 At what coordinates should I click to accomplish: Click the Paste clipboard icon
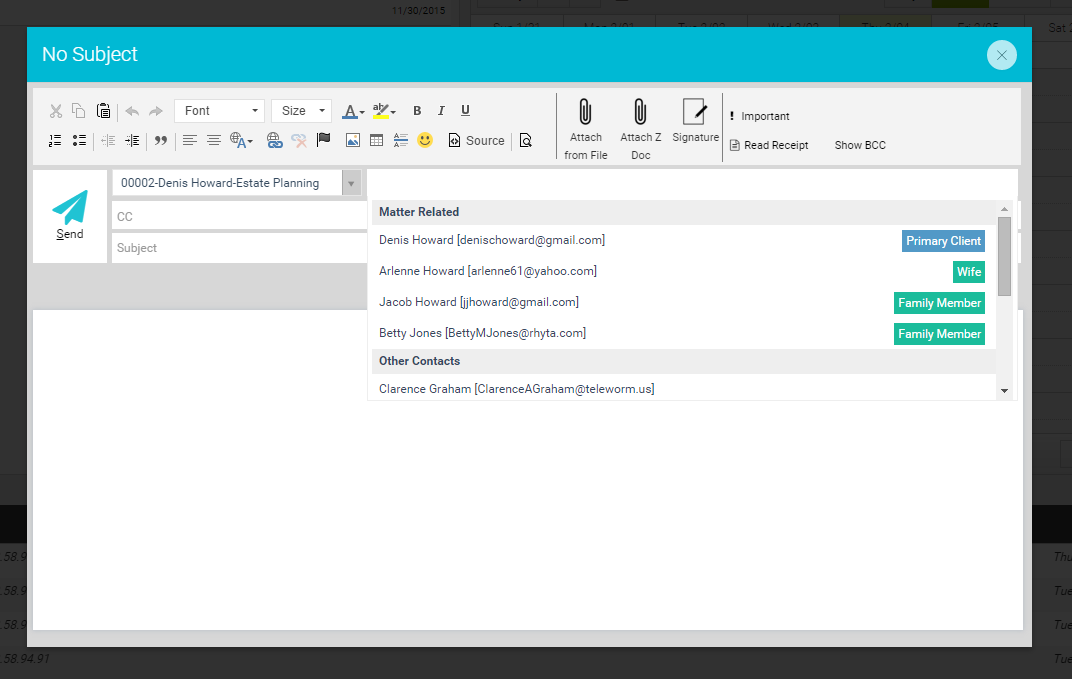coord(103,111)
